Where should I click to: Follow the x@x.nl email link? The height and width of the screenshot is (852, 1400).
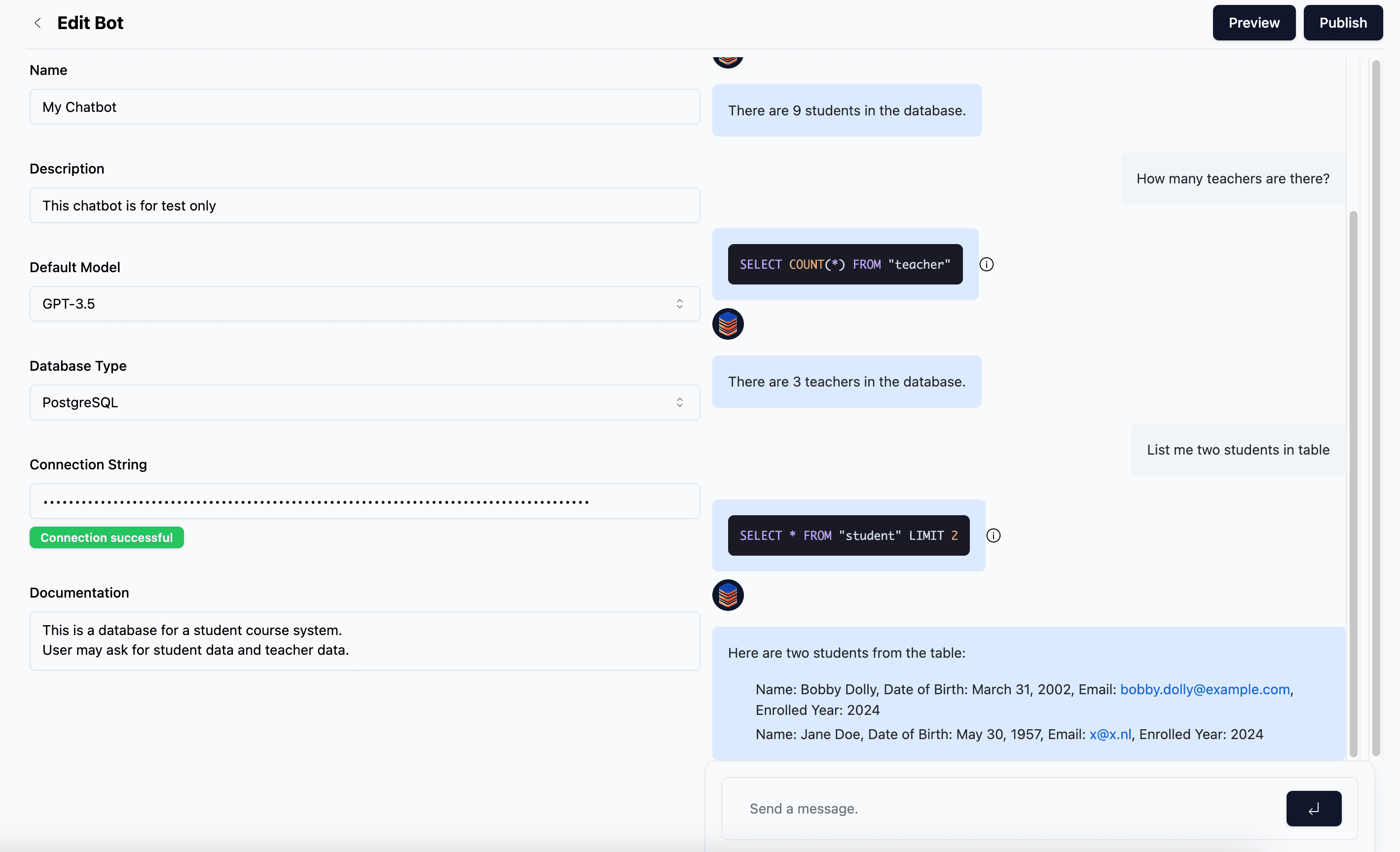1109,734
